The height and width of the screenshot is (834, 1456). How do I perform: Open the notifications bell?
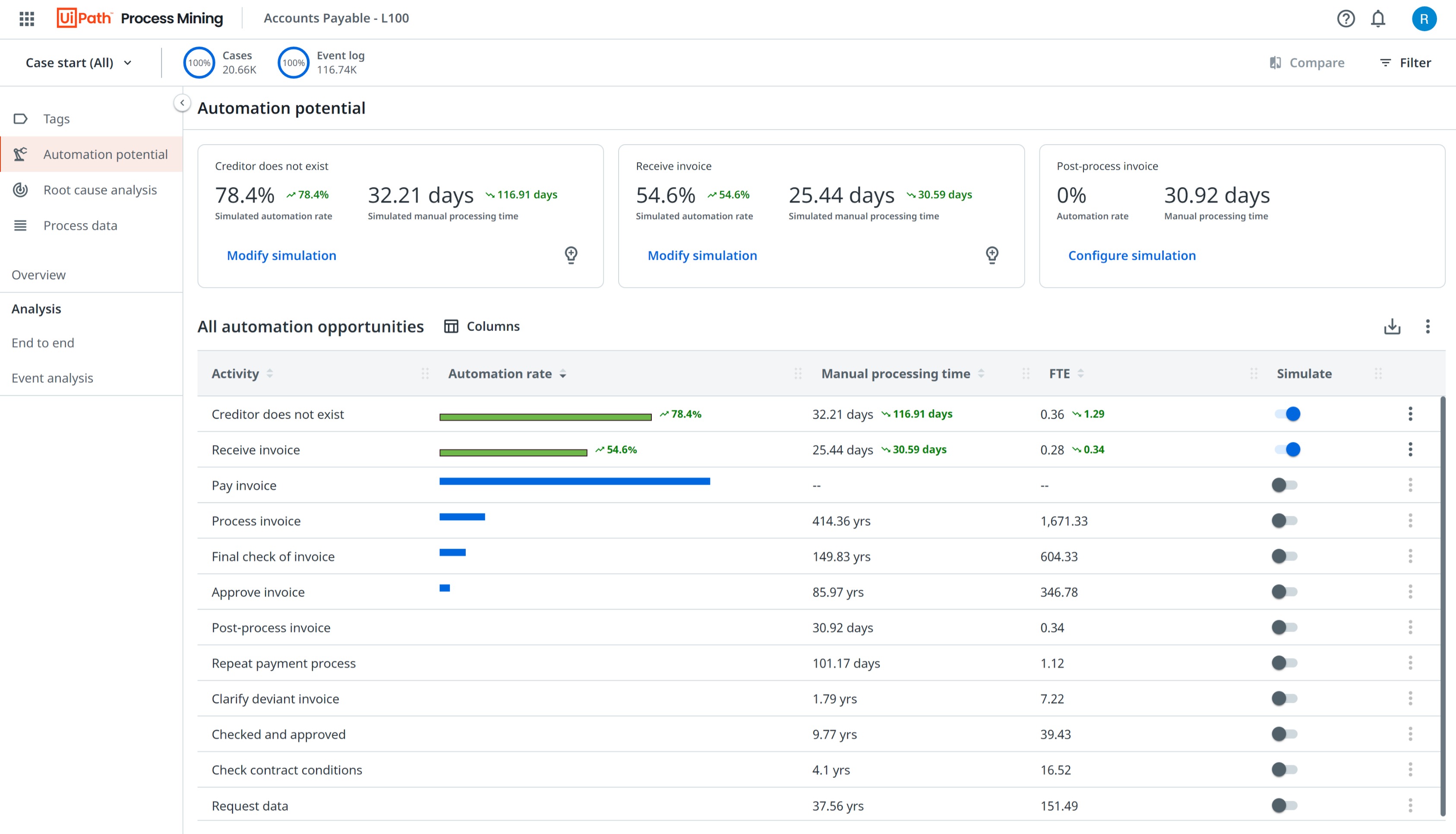pos(1377,19)
